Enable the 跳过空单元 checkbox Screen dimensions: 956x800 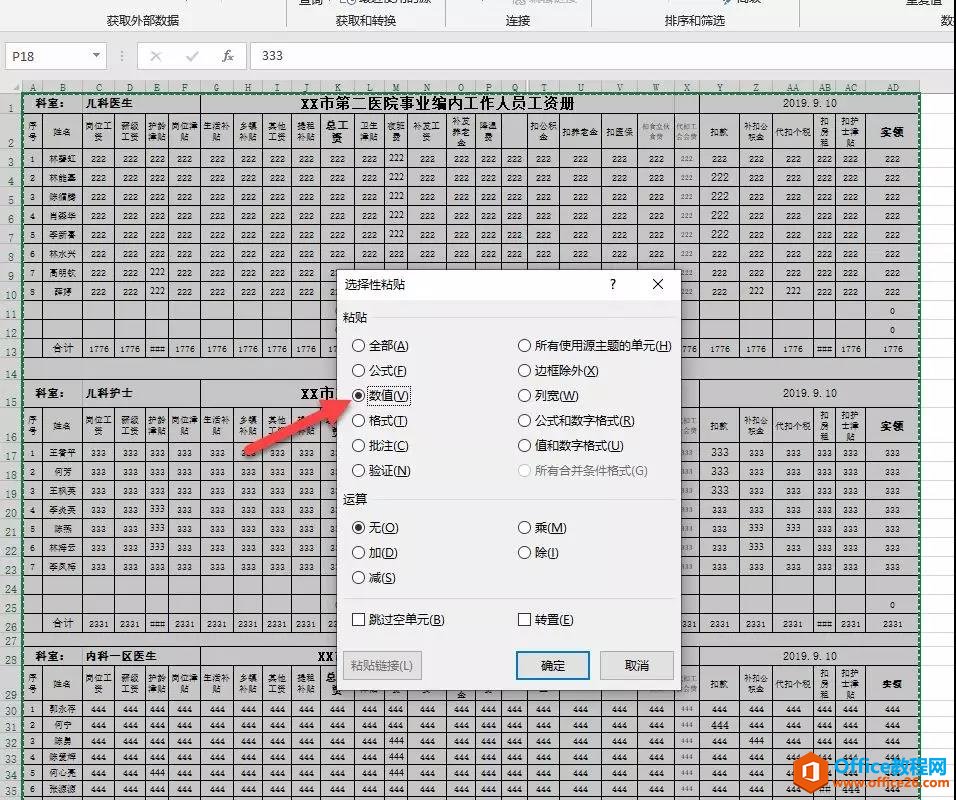click(x=358, y=619)
